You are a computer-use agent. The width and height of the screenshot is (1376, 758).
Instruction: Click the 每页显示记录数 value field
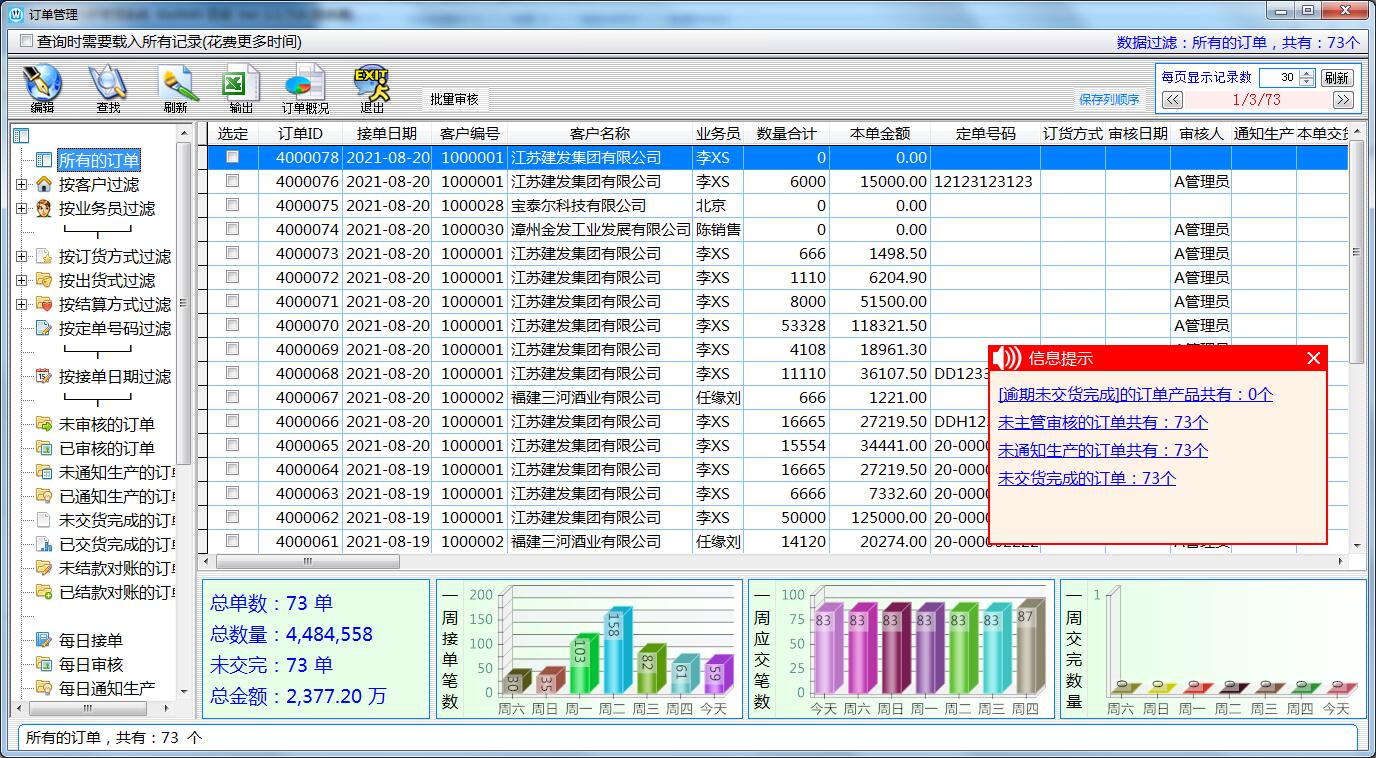1280,77
